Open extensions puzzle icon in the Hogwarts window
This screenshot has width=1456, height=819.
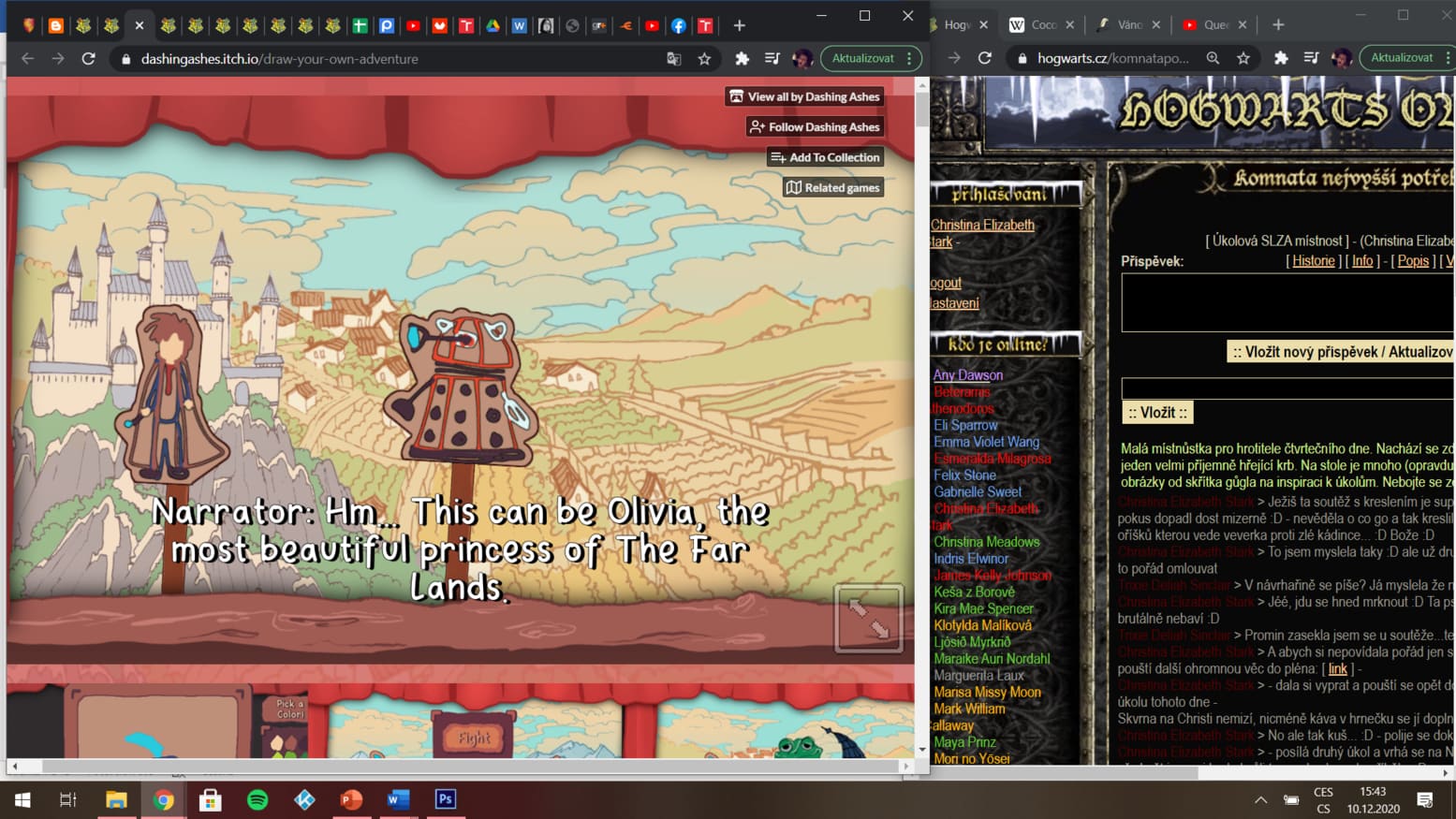click(1281, 58)
